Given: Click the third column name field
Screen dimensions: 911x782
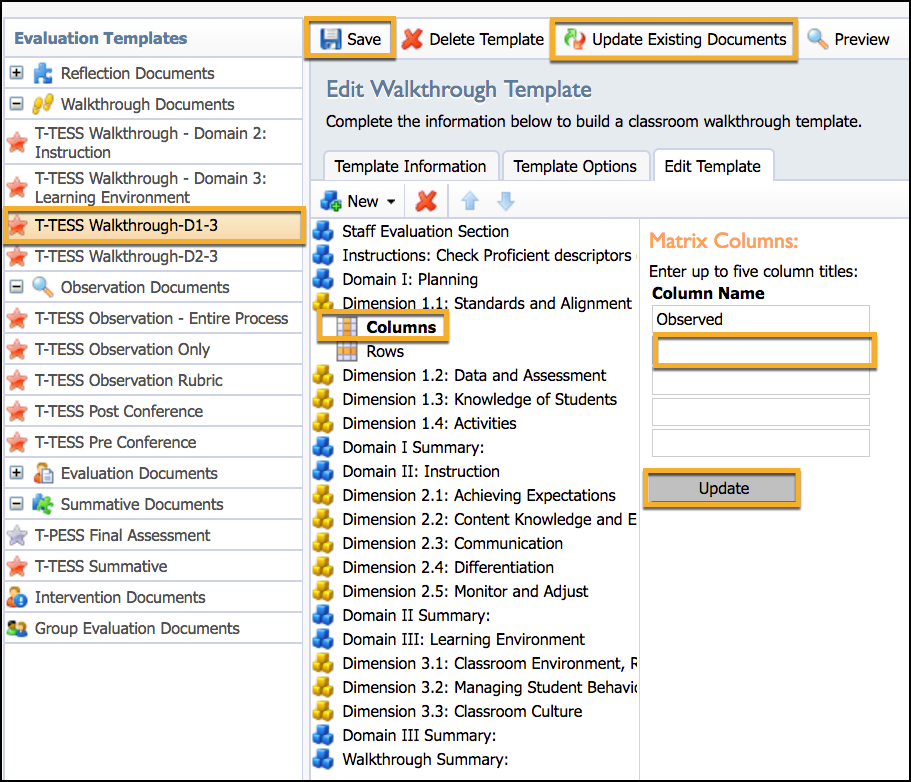Looking at the screenshot, I should (761, 381).
